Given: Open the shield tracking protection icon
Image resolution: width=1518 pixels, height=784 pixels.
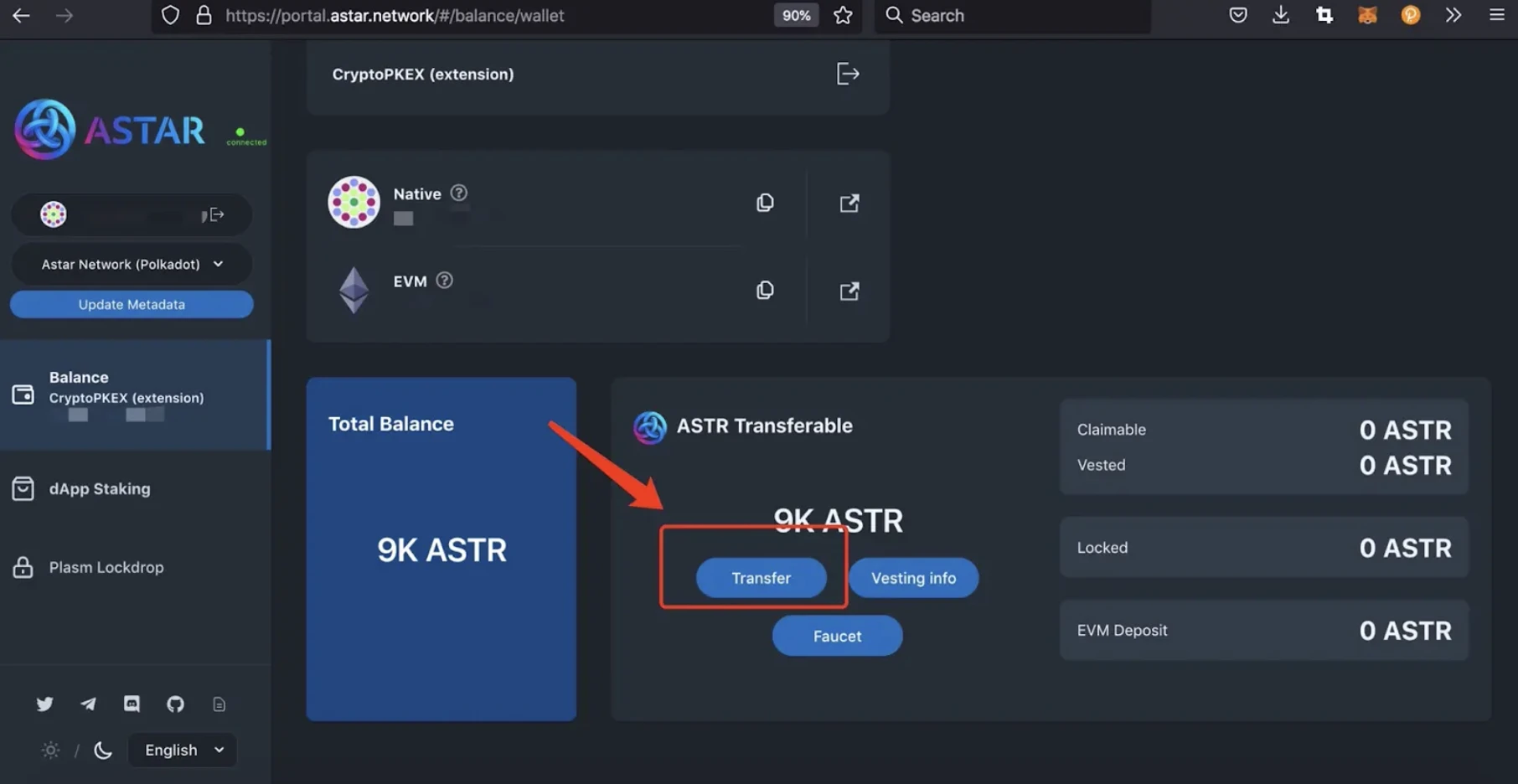Looking at the screenshot, I should tap(170, 15).
